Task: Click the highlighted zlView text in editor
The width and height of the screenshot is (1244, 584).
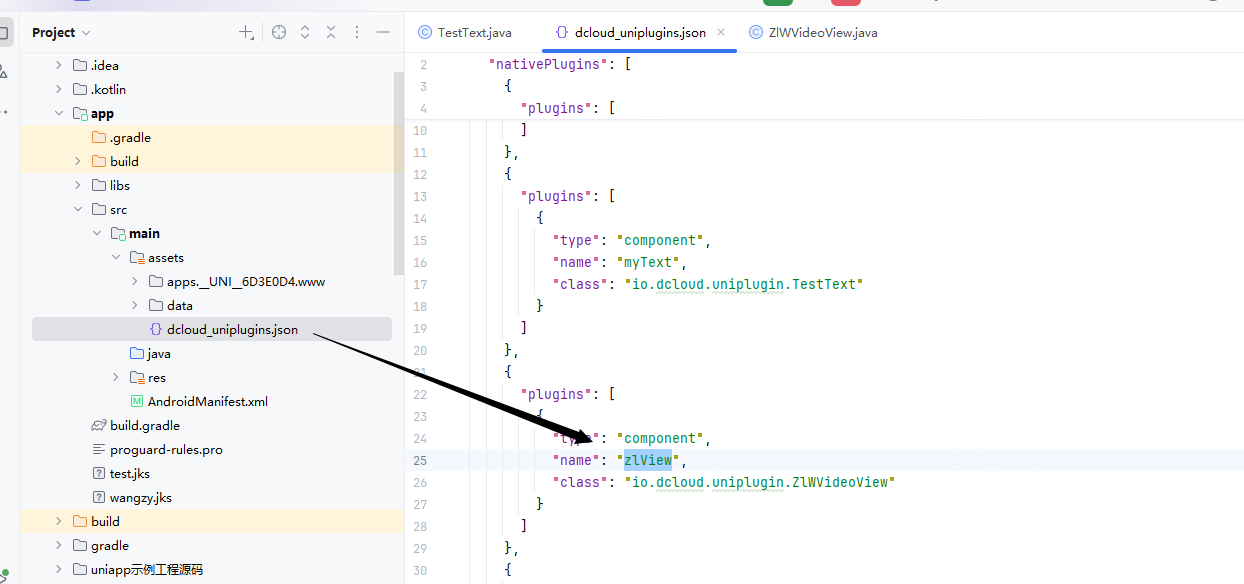Action: click(648, 460)
